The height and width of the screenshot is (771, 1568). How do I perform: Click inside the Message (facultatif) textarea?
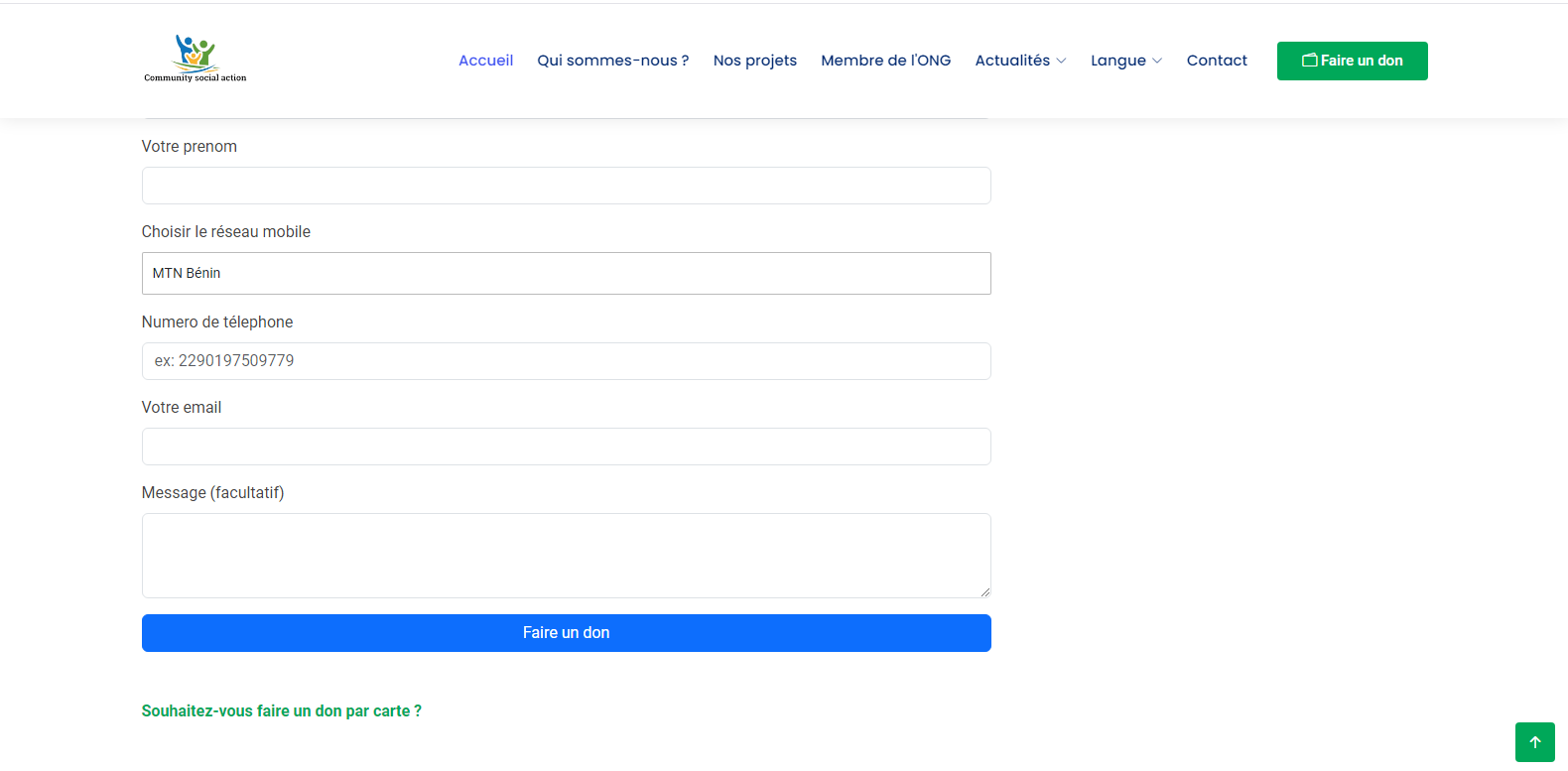click(x=566, y=555)
